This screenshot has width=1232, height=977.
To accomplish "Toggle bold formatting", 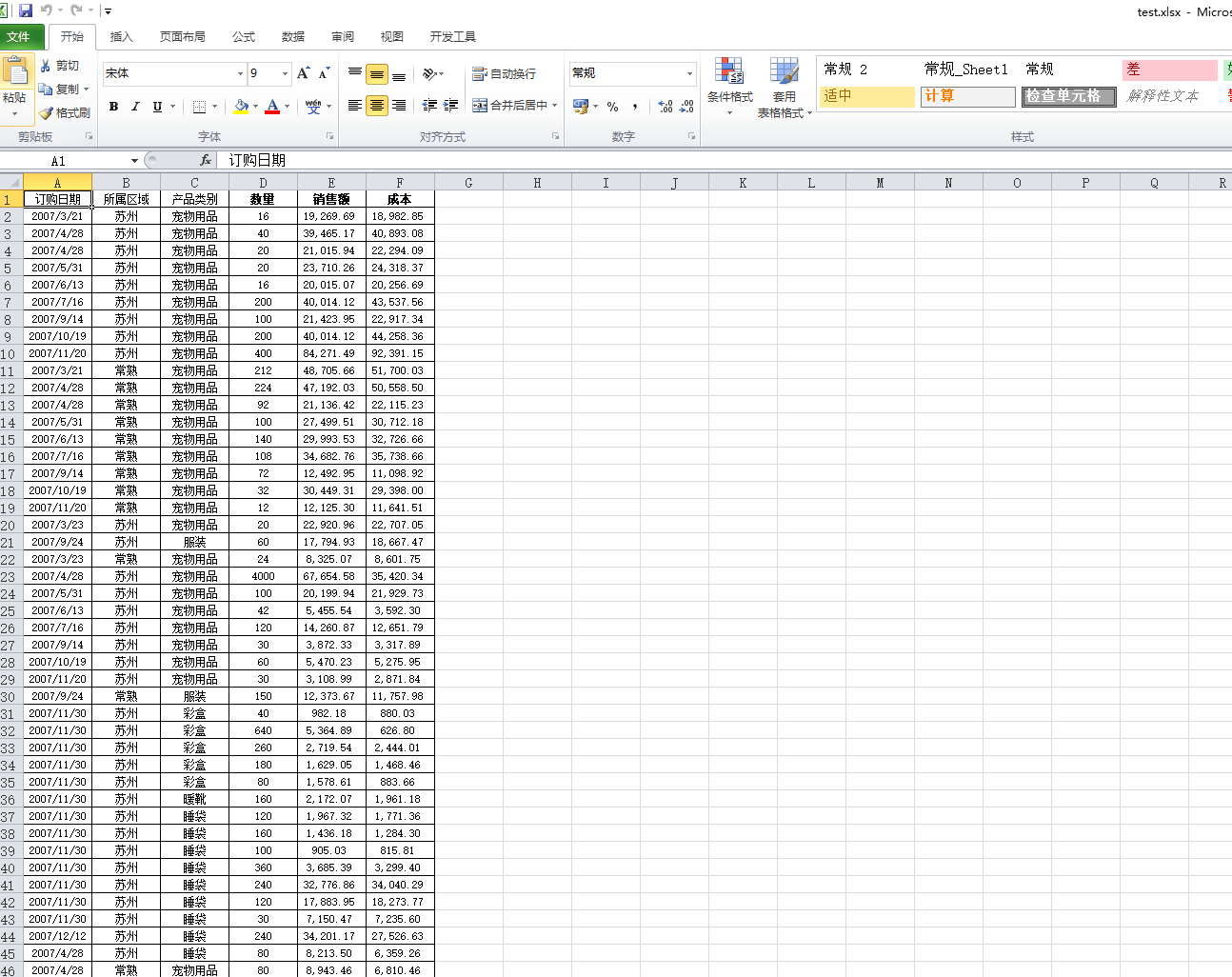I will [x=113, y=107].
